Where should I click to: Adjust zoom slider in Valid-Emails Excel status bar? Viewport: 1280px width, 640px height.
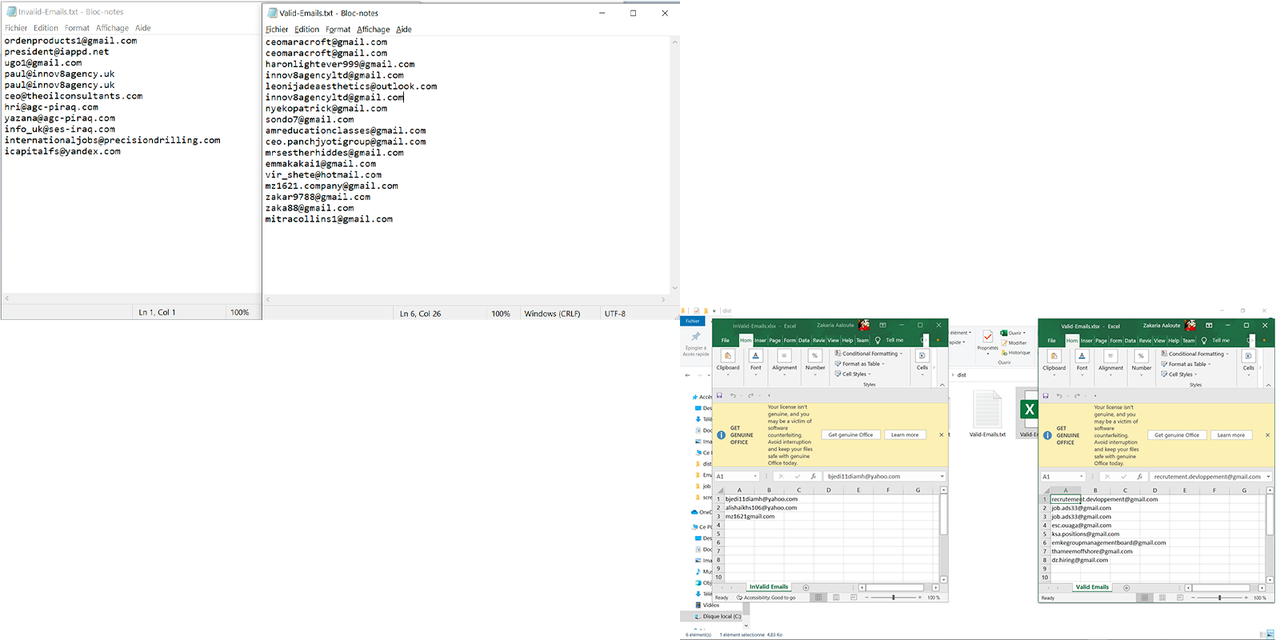pyautogui.click(x=1219, y=598)
